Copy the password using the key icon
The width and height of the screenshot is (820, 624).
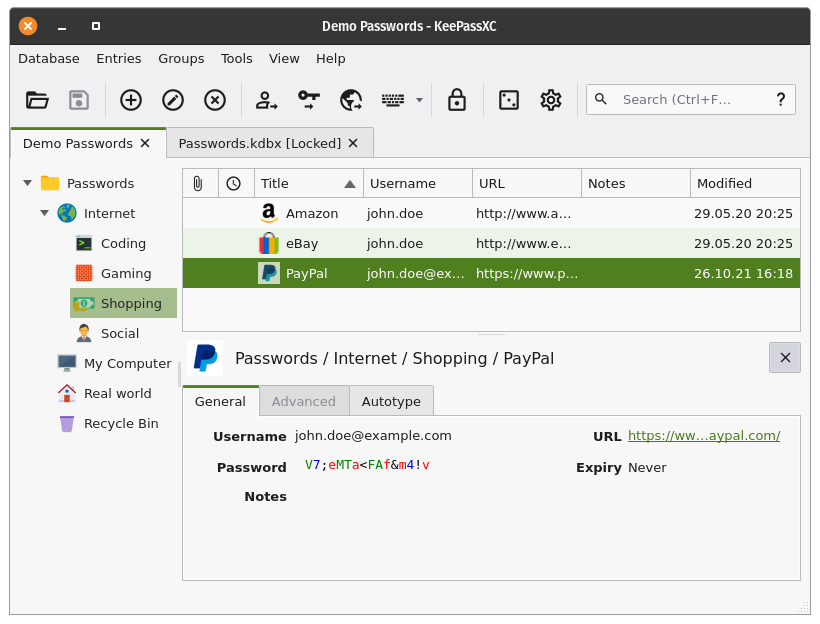pyautogui.click(x=308, y=99)
